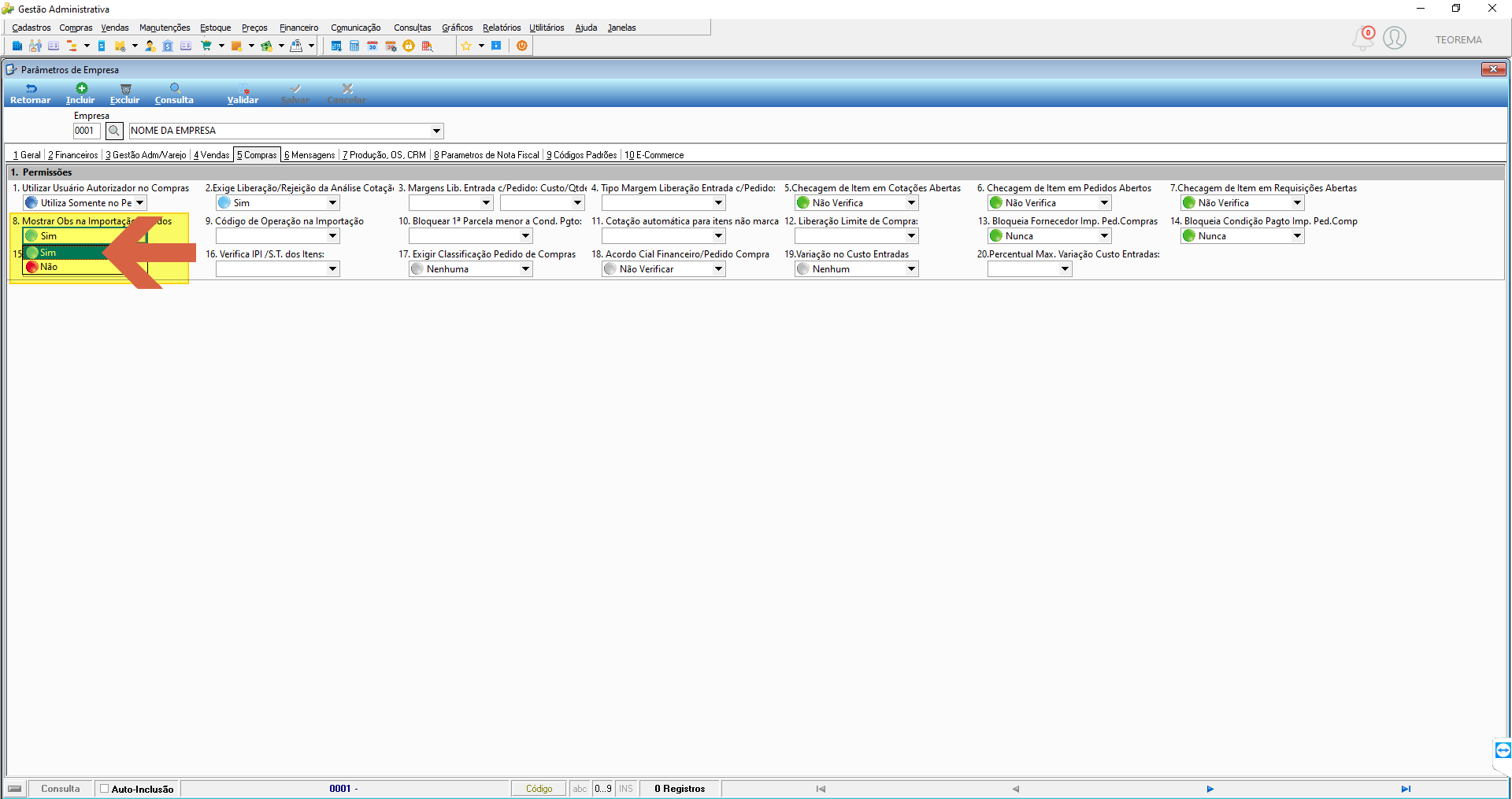Screen dimensions: 1512x799
Task: Open the Relatórios menu
Action: pos(502,28)
